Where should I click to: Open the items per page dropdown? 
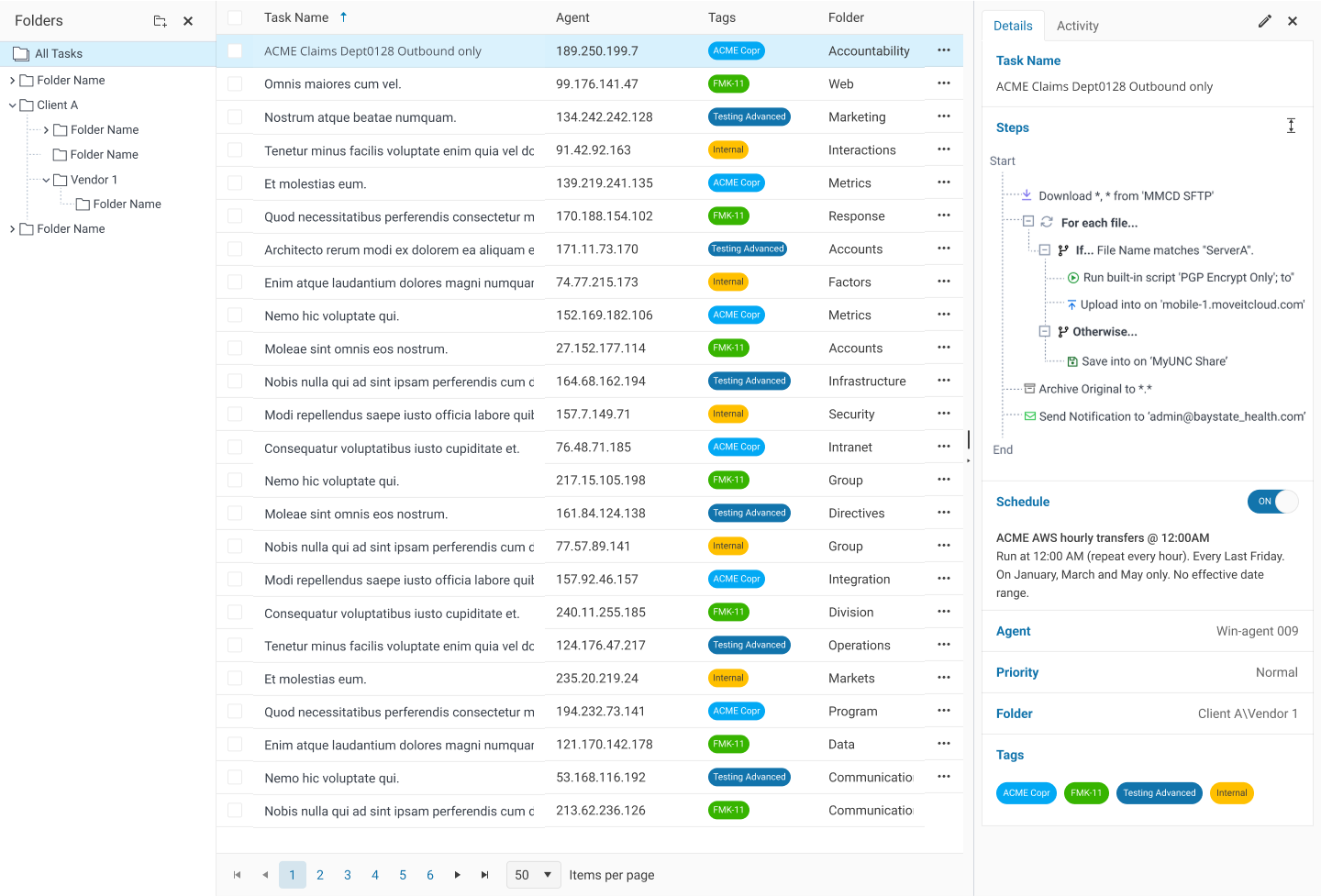[x=533, y=875]
